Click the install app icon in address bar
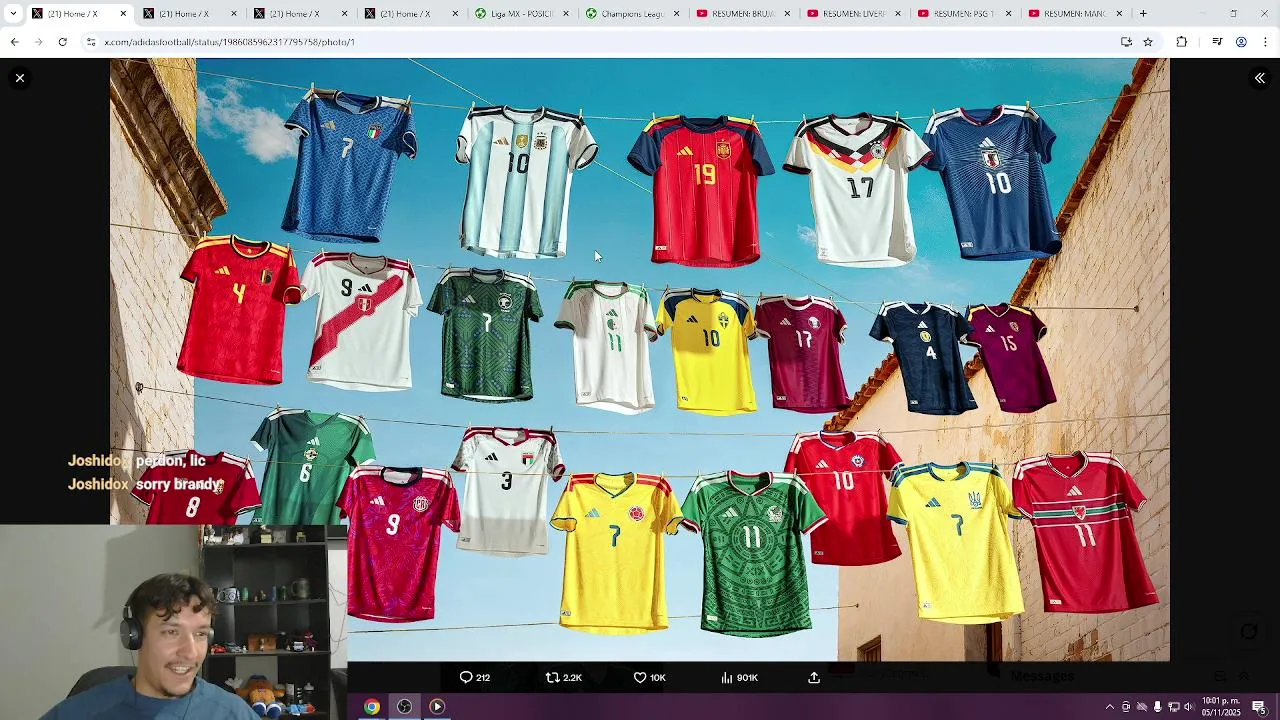This screenshot has height=720, width=1280. tap(1126, 42)
